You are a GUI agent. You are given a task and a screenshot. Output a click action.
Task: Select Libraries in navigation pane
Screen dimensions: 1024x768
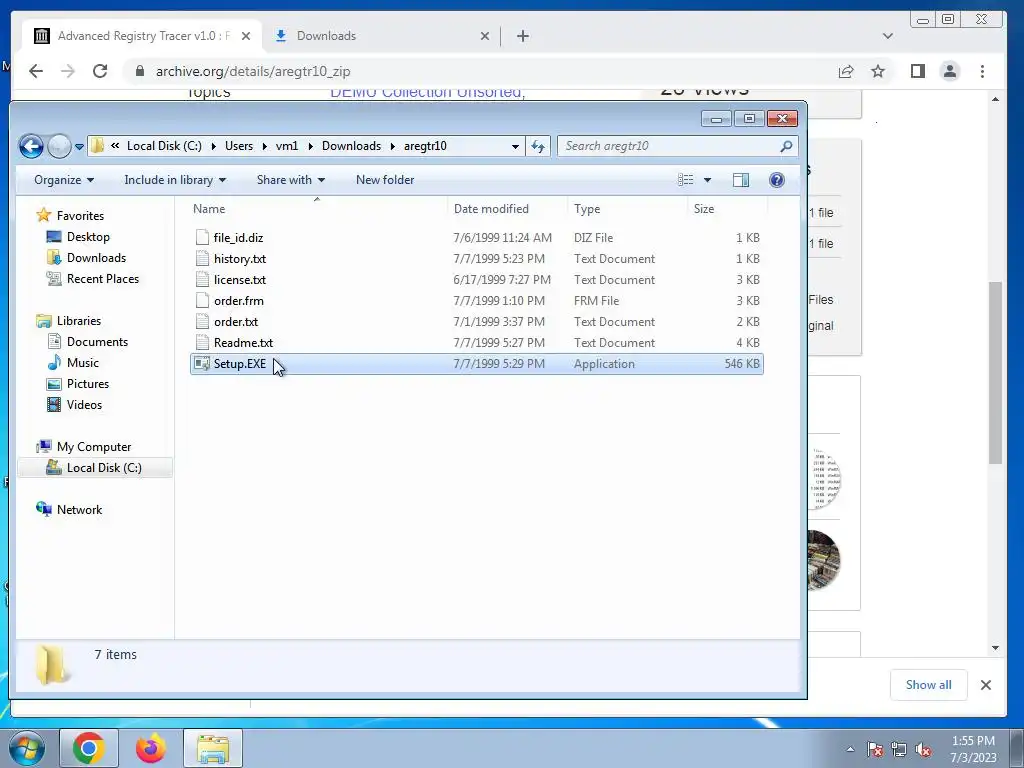click(x=78, y=321)
